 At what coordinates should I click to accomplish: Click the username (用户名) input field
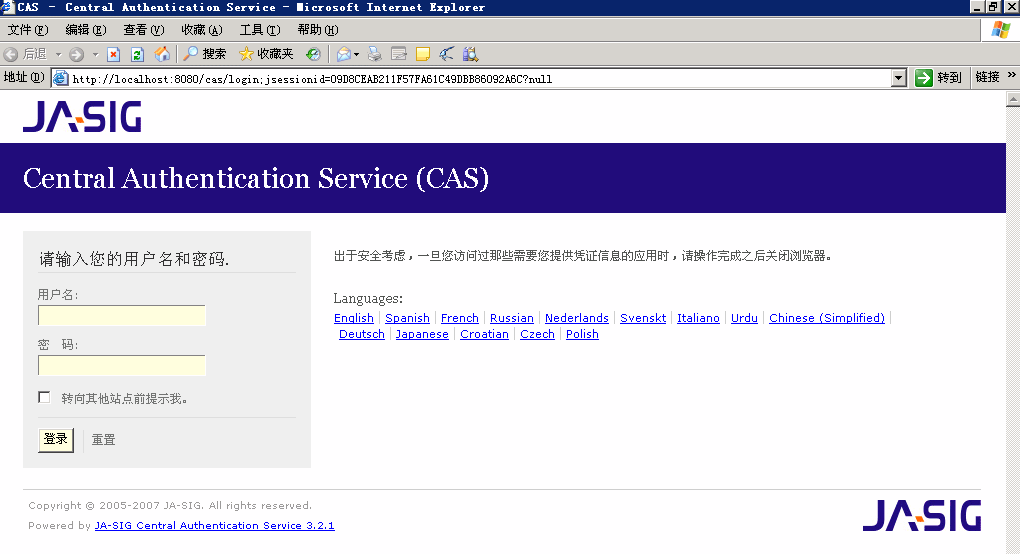click(122, 315)
